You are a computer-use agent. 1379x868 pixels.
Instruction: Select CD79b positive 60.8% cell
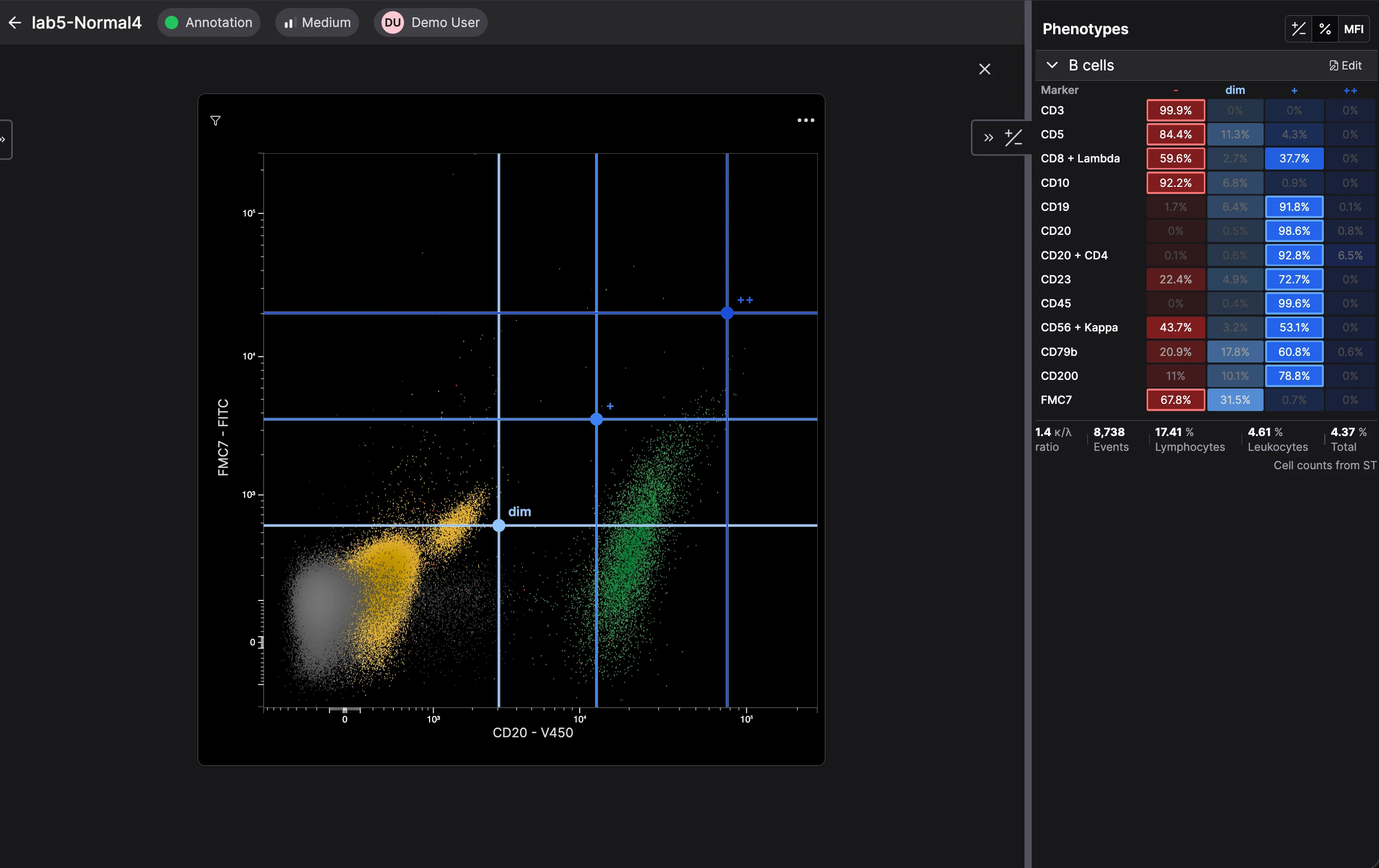coord(1294,352)
